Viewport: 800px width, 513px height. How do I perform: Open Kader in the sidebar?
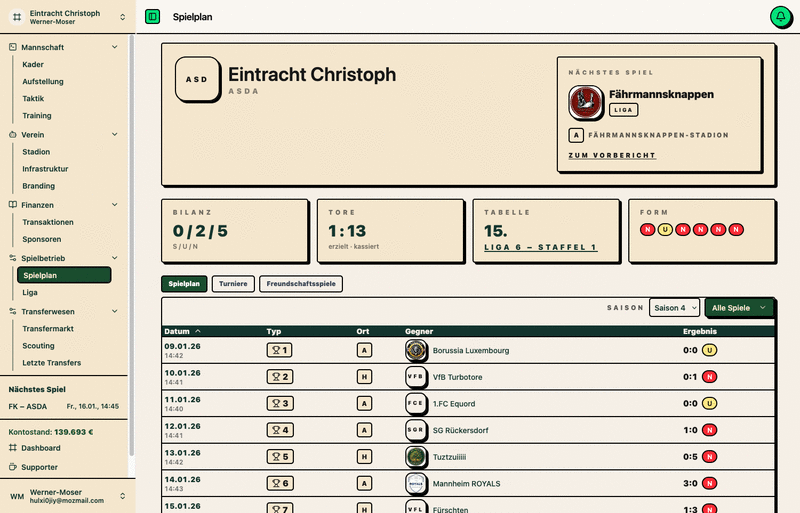tap(33, 64)
